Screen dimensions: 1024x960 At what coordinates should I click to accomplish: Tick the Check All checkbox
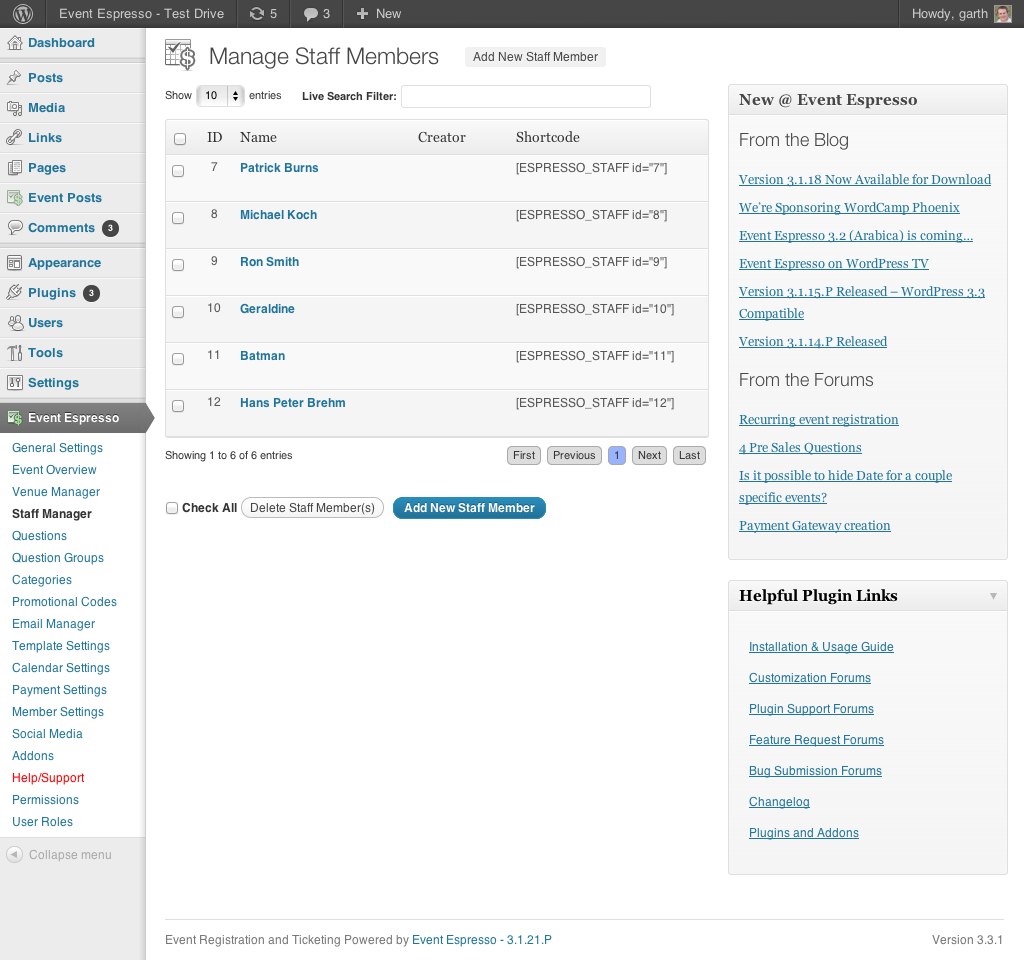click(x=172, y=508)
